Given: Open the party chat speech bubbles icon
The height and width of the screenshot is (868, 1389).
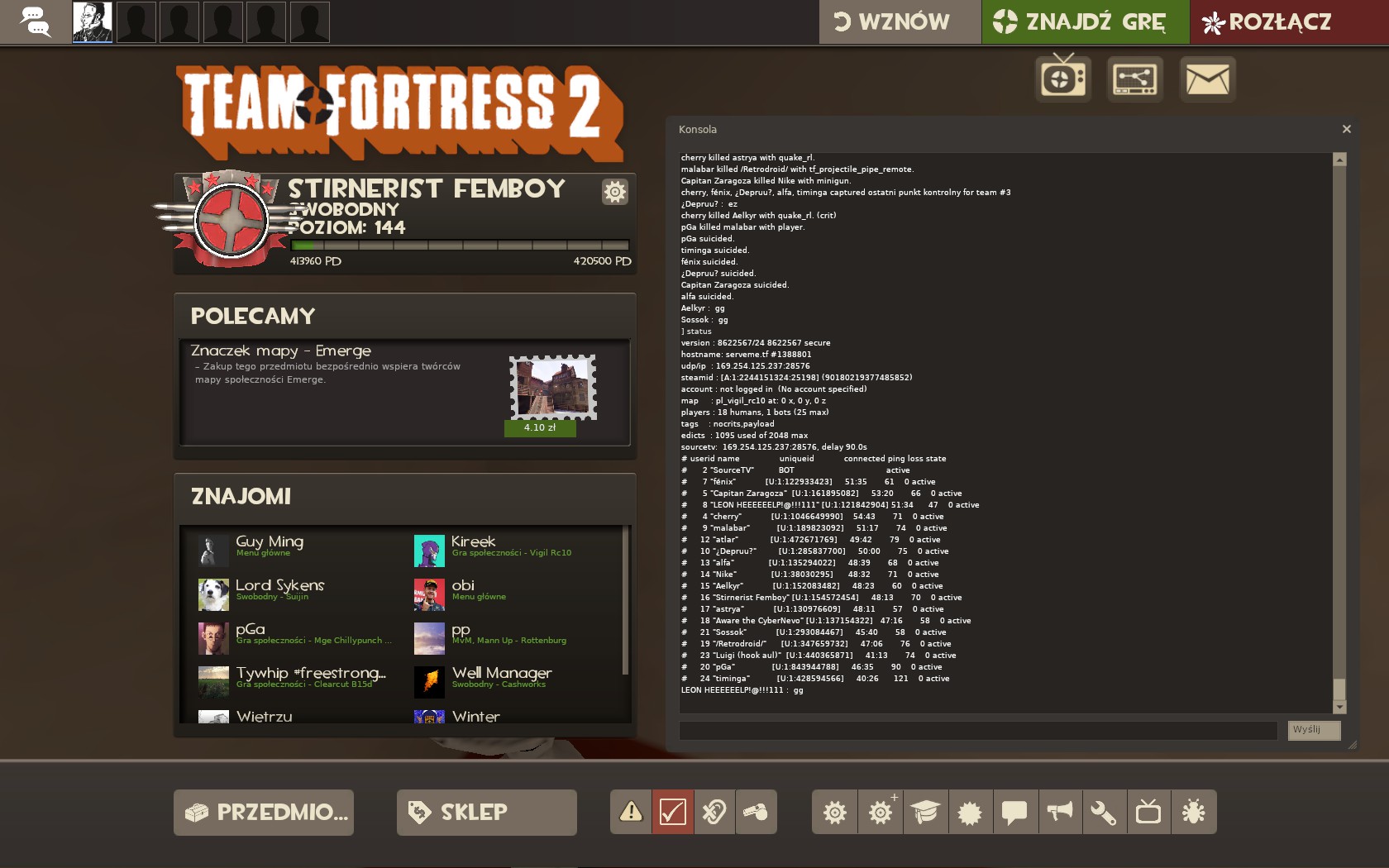Looking at the screenshot, I should pos(35,21).
